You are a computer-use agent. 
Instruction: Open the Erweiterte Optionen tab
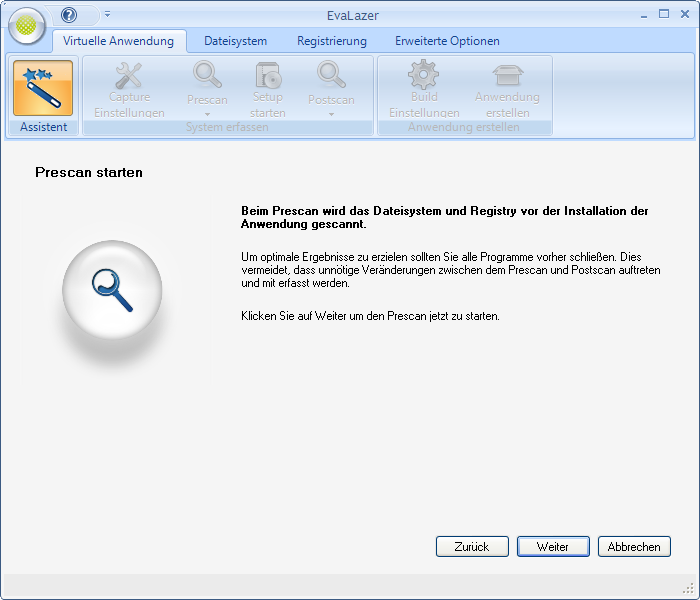(x=447, y=41)
